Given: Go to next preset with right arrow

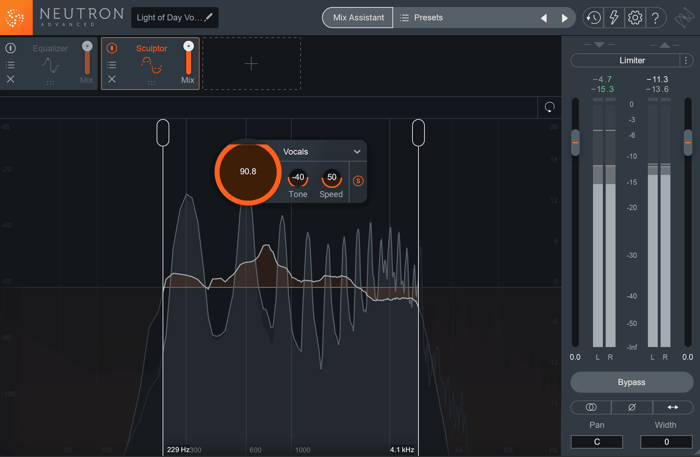Looking at the screenshot, I should point(564,18).
